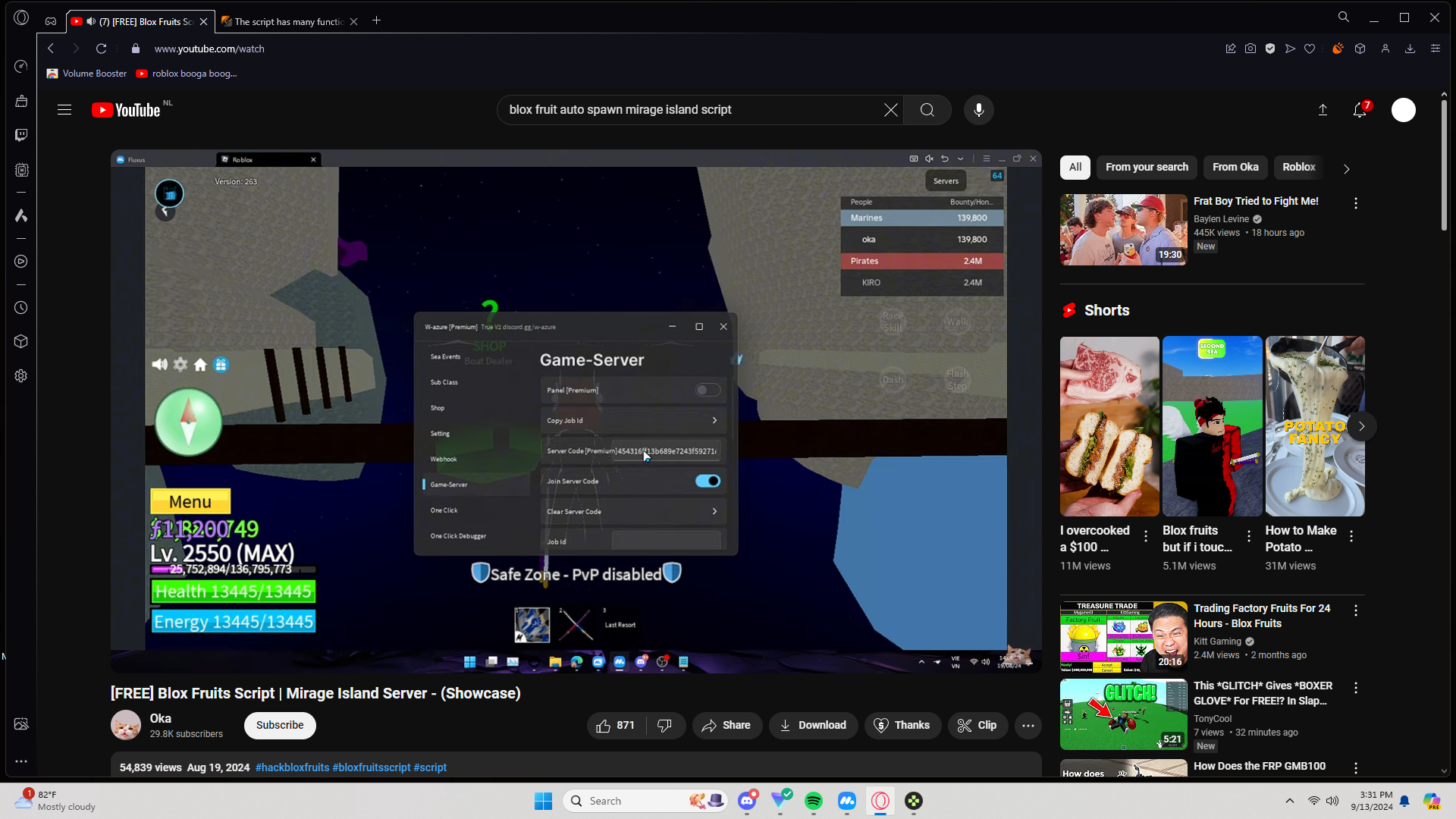The width and height of the screenshot is (1456, 819).
Task: Open the Twitch panel in the sidebar
Action: pyautogui.click(x=21, y=135)
